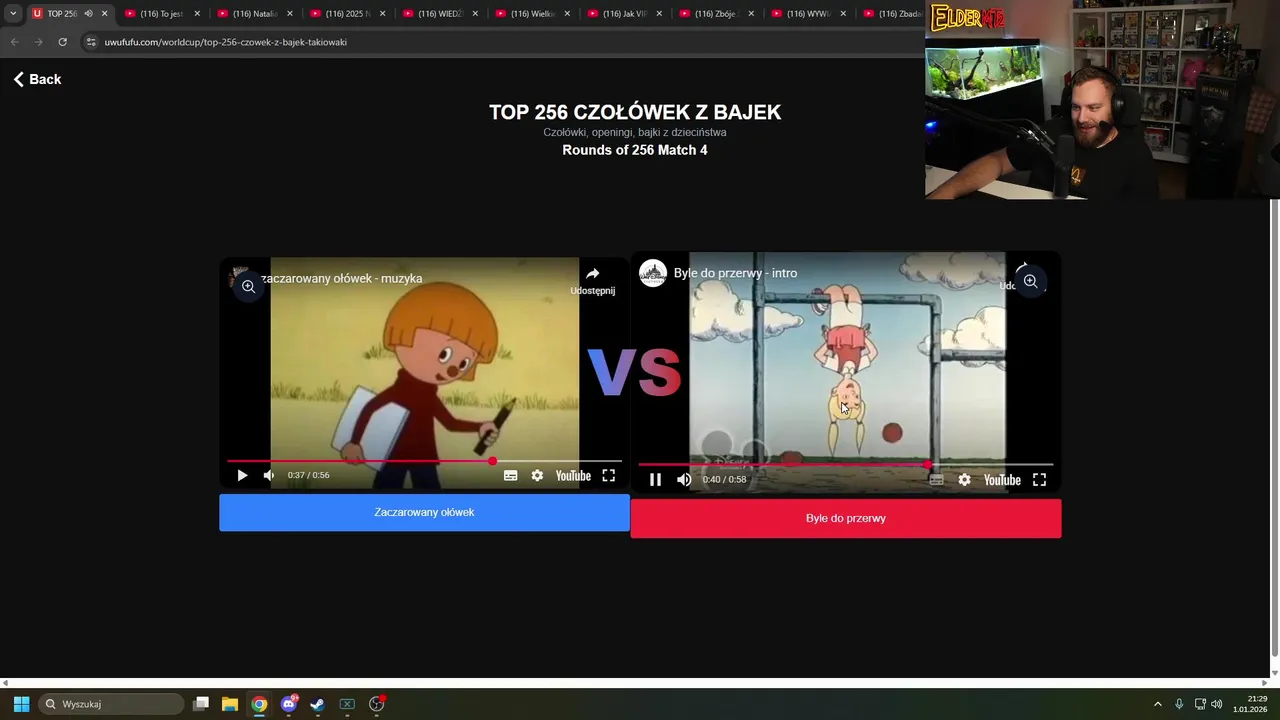Click the horizontal page scrollbar
1280x720 pixels.
[x=635, y=683]
